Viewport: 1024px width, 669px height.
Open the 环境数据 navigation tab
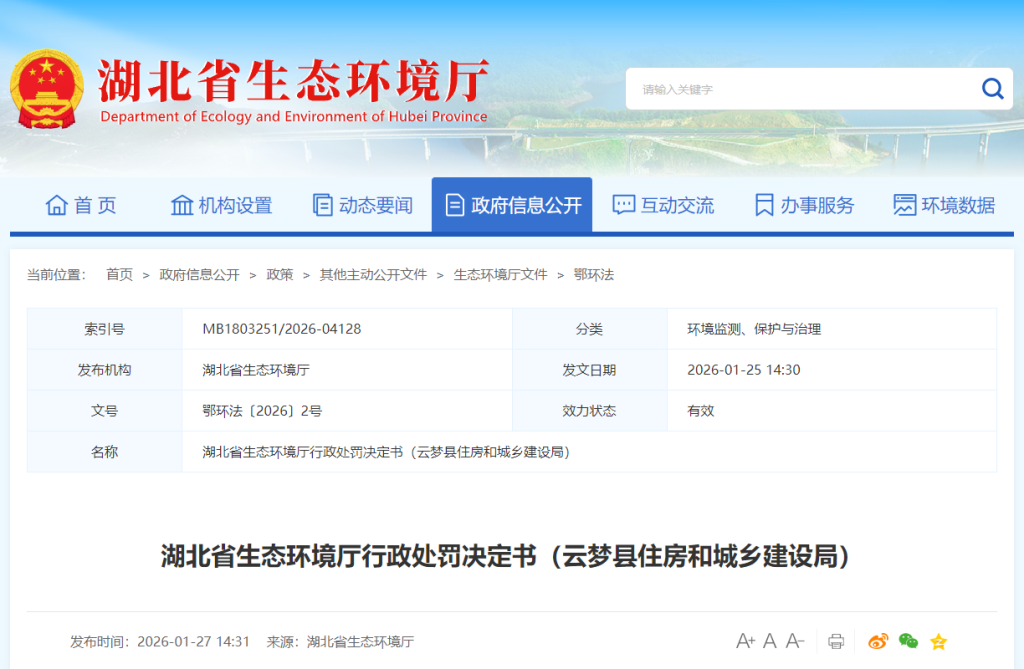[x=944, y=205]
